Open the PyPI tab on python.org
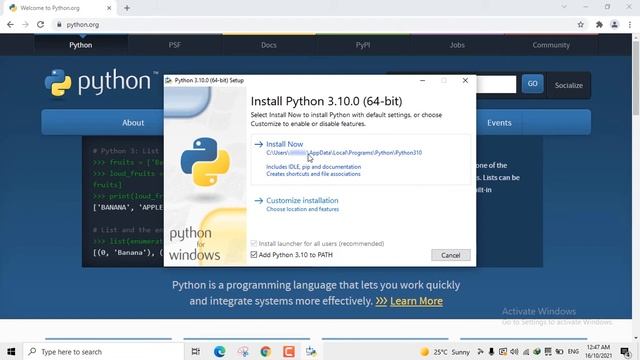The width and height of the screenshot is (640, 360). [363, 45]
